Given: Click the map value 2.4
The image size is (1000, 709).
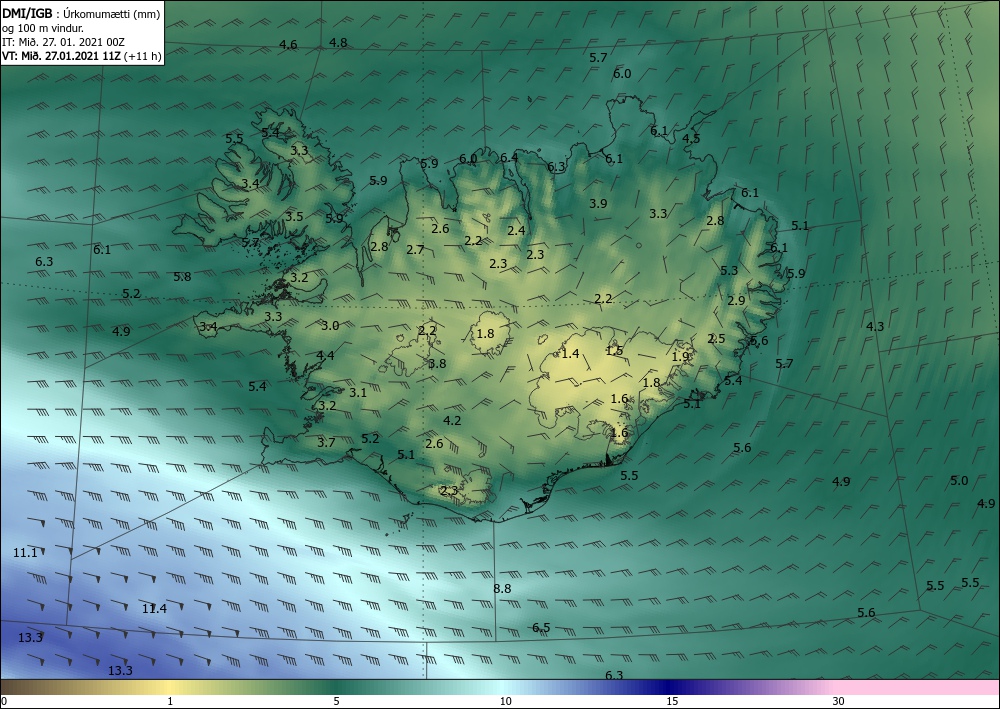Looking at the screenshot, I should point(516,230).
